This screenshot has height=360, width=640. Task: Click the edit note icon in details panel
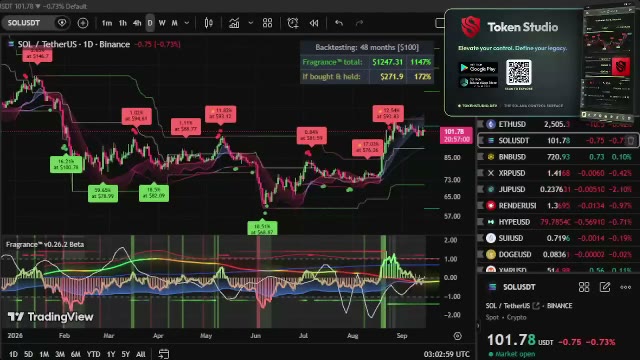(x=605, y=287)
